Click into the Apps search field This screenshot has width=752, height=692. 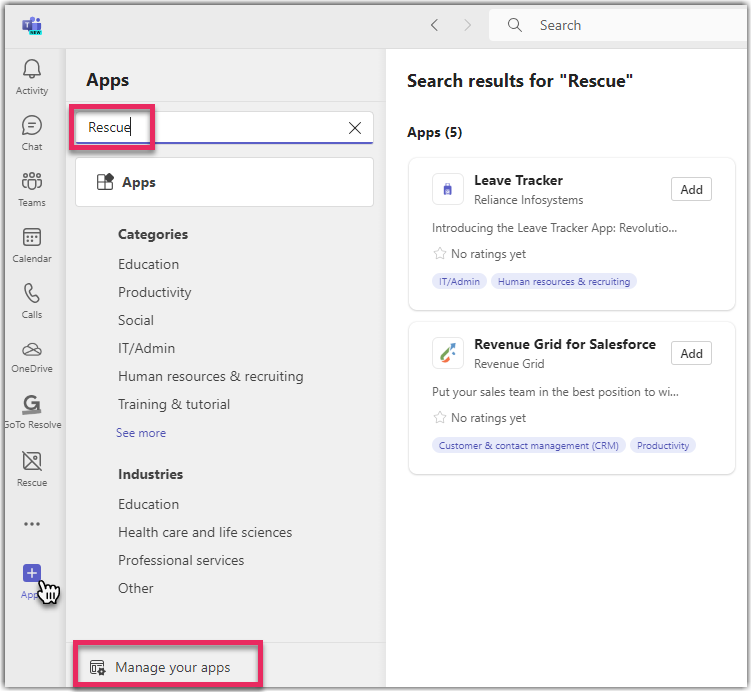pos(224,128)
